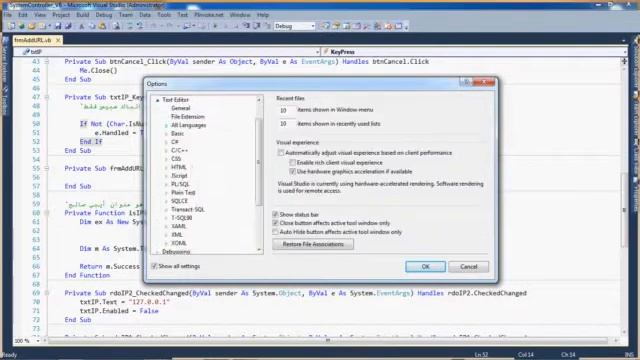Uncheck Show status bar option

click(275, 214)
